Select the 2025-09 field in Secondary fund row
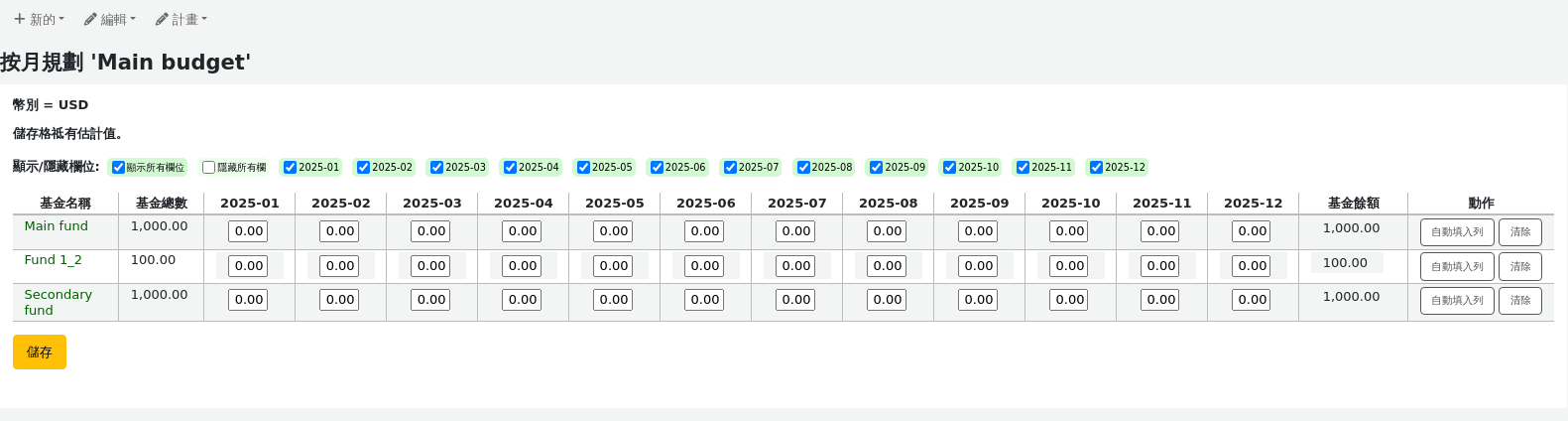The width and height of the screenshot is (1568, 421). (979, 300)
